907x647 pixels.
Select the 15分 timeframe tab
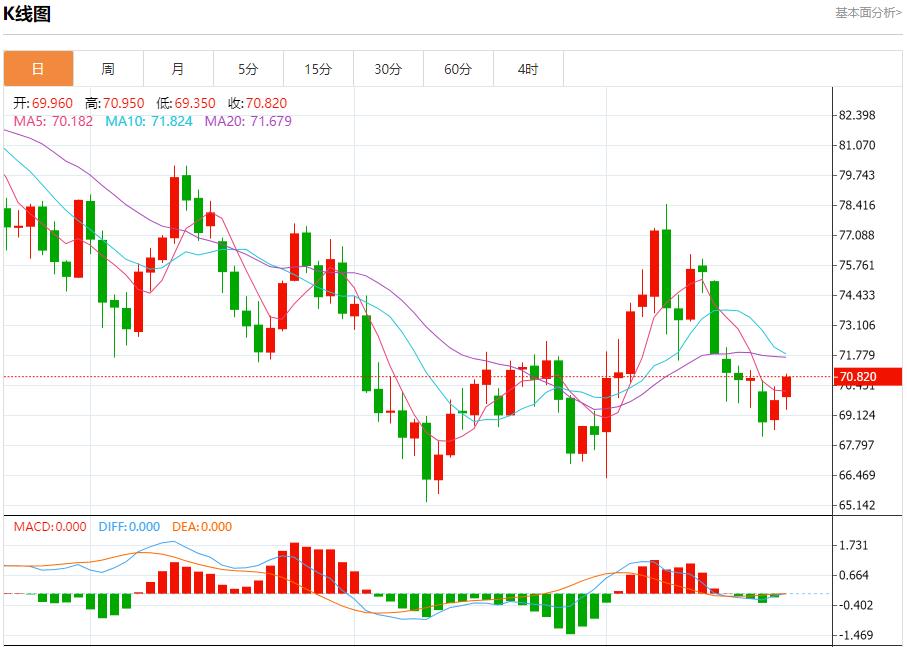coord(318,69)
